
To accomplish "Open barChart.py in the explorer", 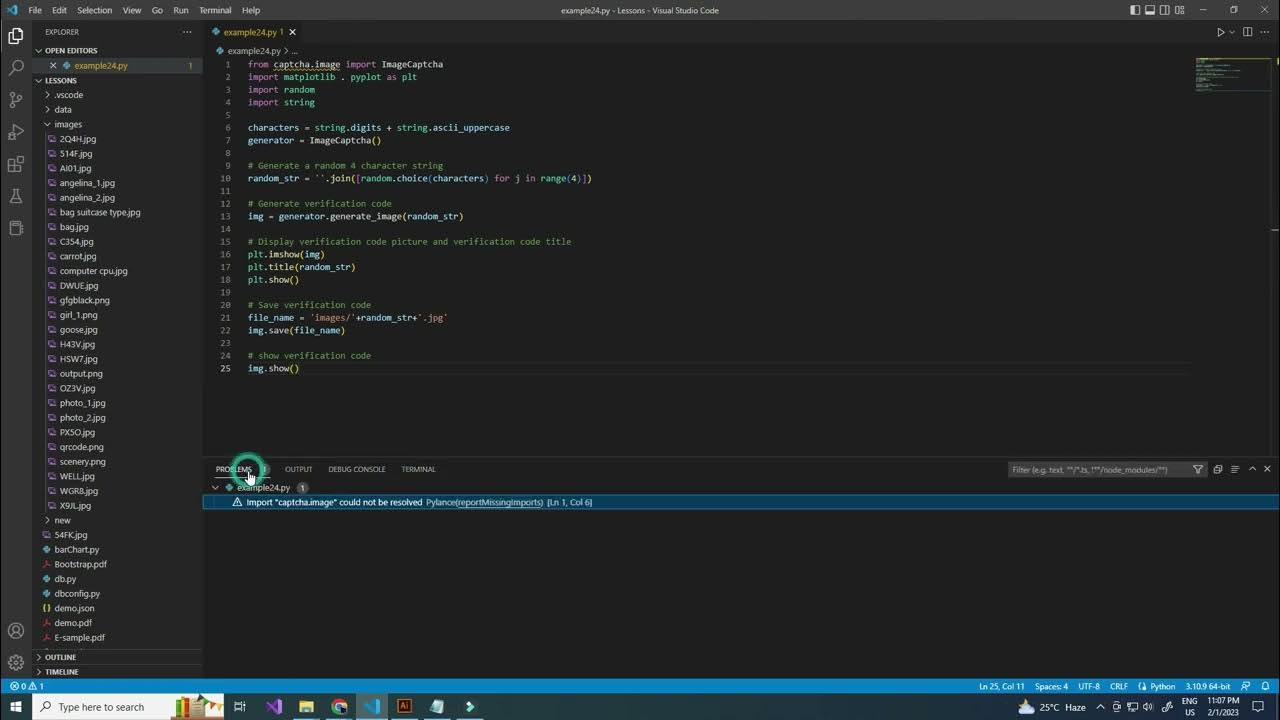I will tap(76, 550).
